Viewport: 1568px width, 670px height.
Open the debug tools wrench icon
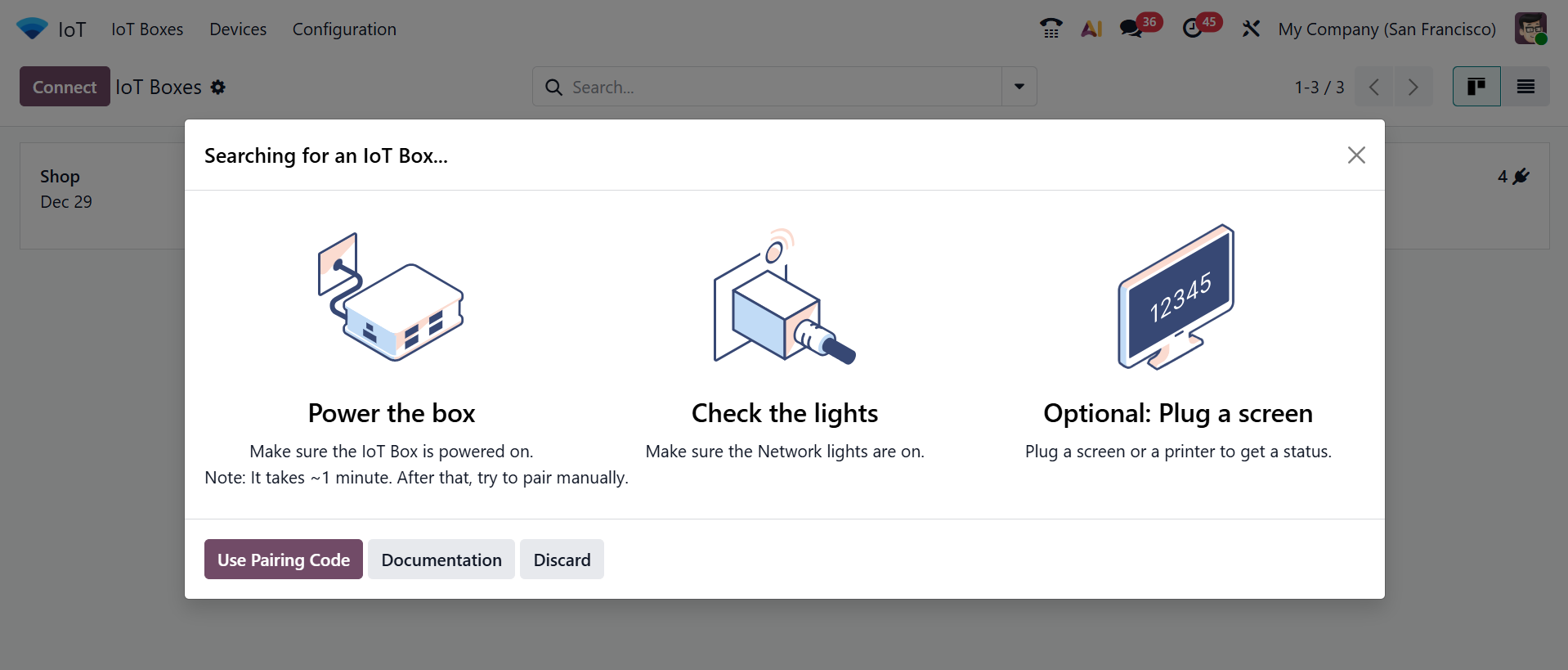coord(1251,29)
